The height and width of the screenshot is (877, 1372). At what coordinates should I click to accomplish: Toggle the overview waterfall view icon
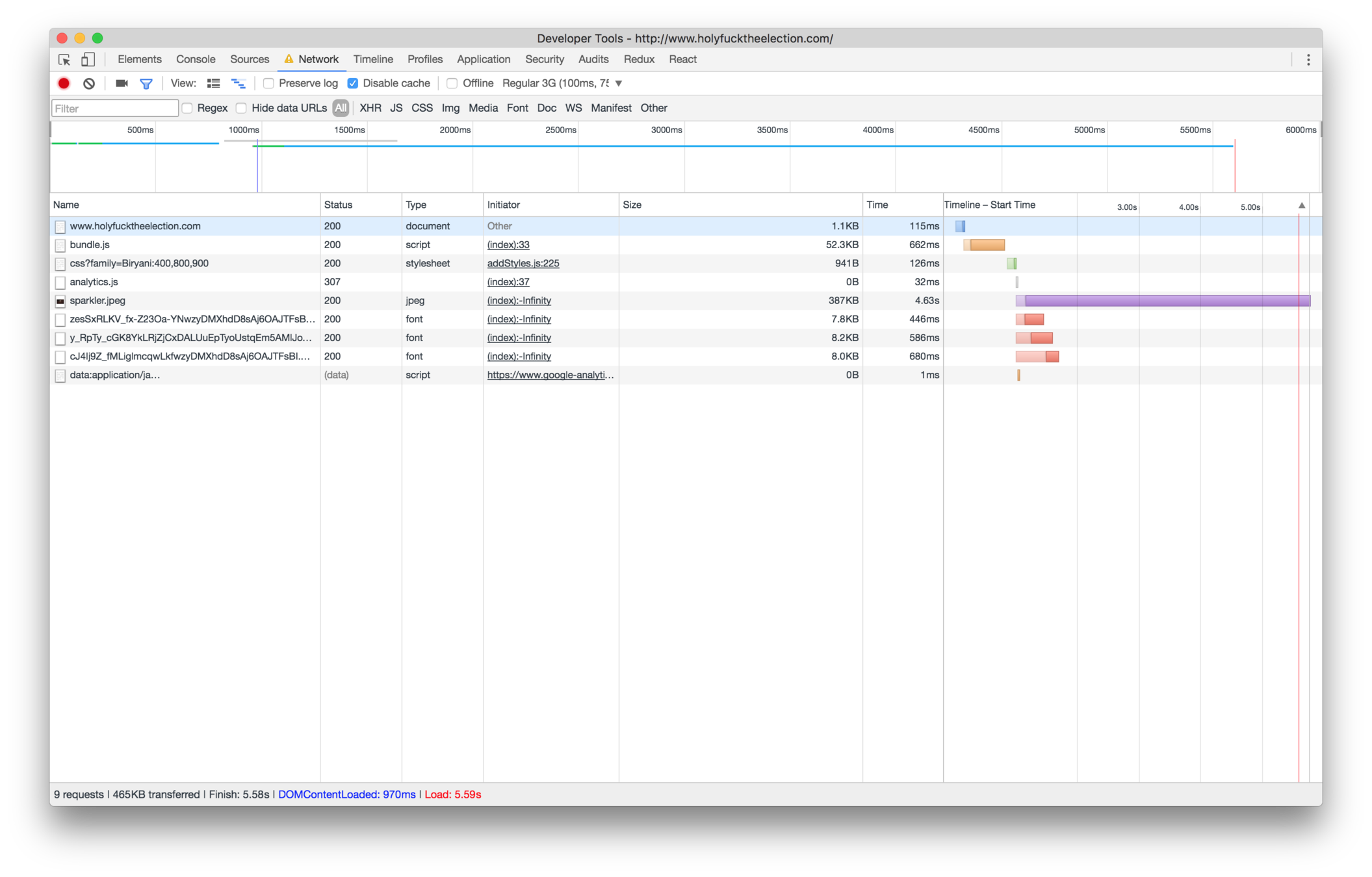click(239, 83)
